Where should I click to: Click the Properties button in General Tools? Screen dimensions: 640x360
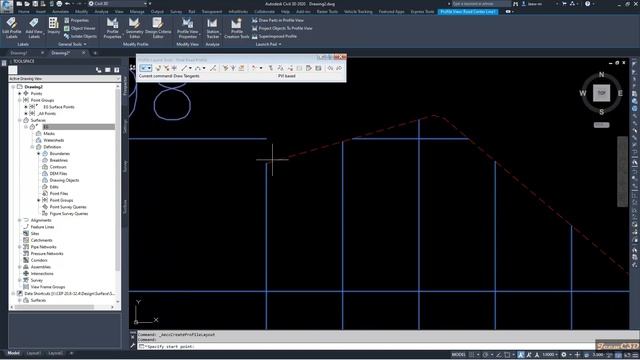76,20
